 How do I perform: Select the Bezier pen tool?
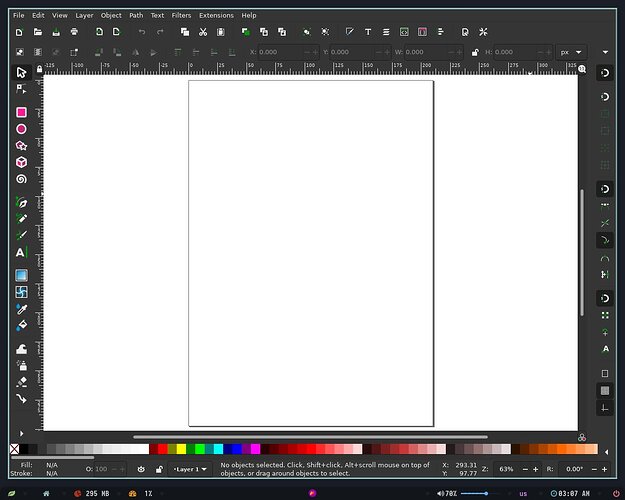22,202
